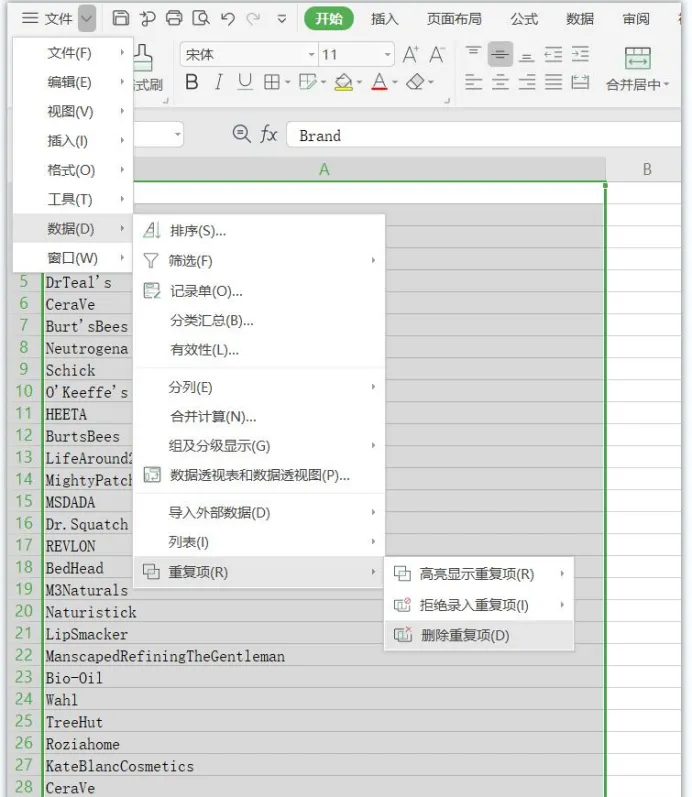
Task: Select row 22 header
Action: [24, 655]
